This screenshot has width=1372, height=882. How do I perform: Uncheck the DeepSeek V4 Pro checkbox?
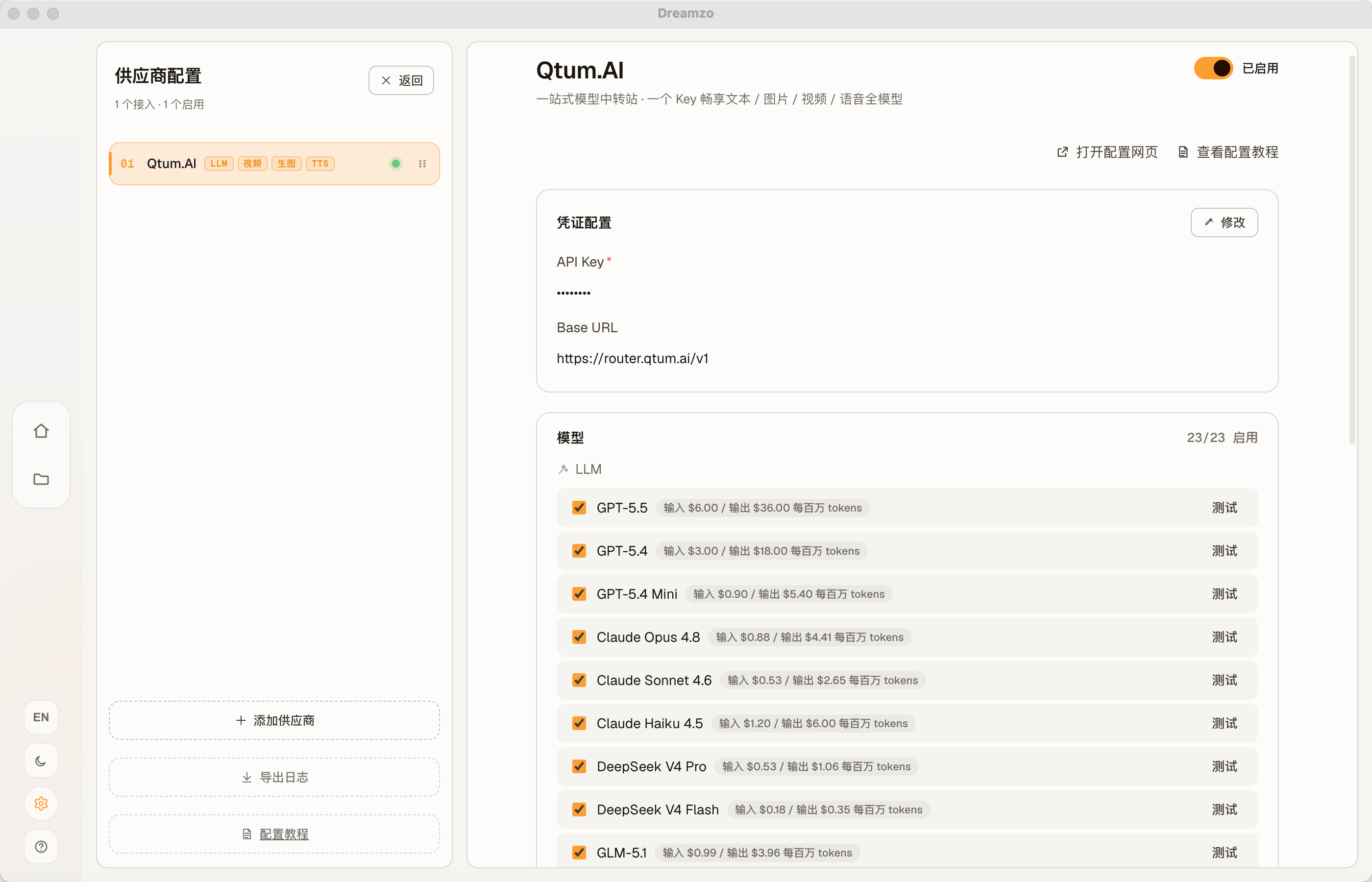[579, 766]
